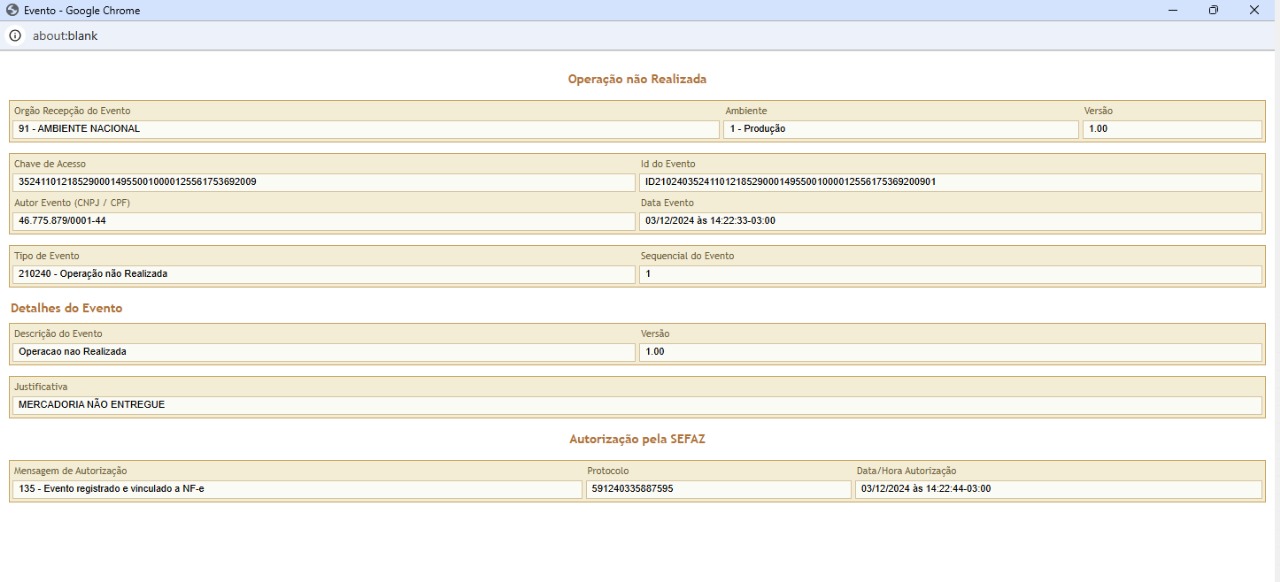
Task: Click the Autorização pela SEFAZ heading
Action: tap(637, 438)
